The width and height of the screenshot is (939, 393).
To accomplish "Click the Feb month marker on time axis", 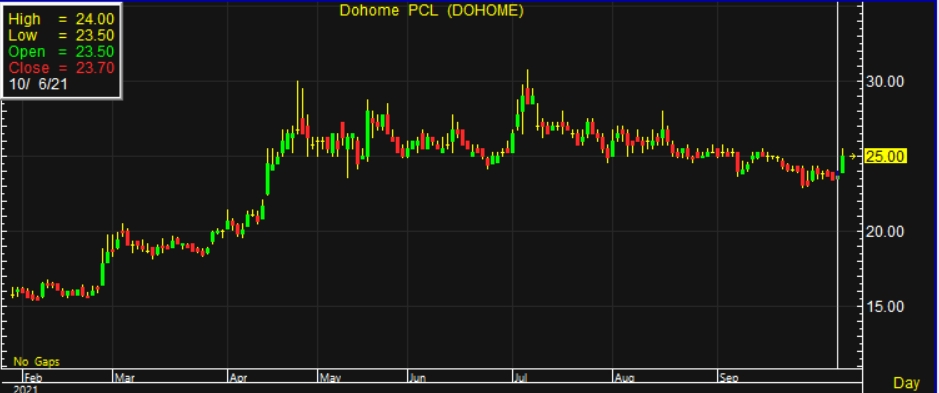I will [x=32, y=377].
